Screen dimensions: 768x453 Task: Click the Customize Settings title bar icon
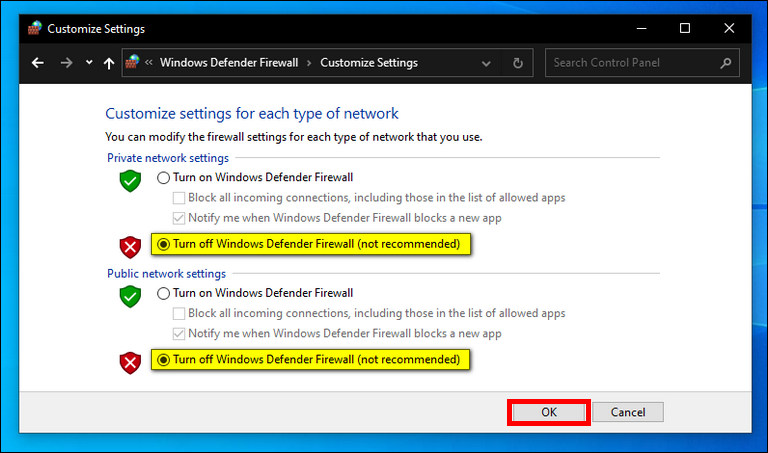34,28
